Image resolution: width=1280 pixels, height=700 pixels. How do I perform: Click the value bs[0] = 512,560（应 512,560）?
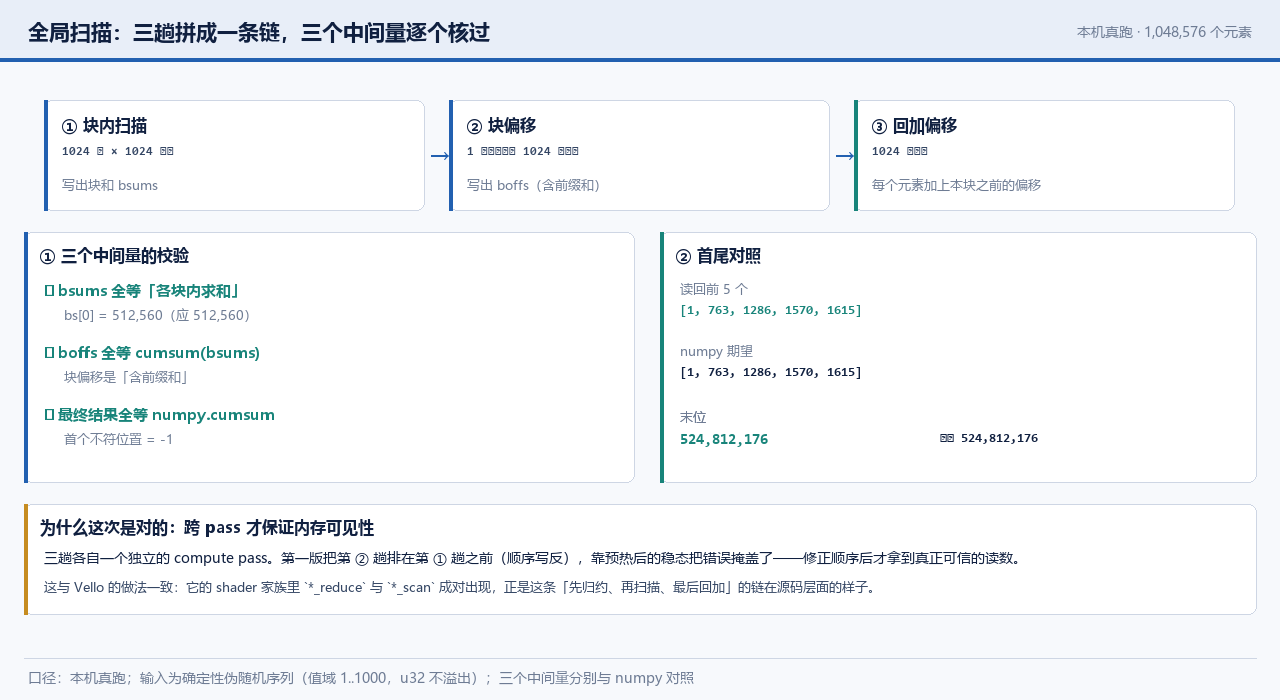(x=160, y=315)
